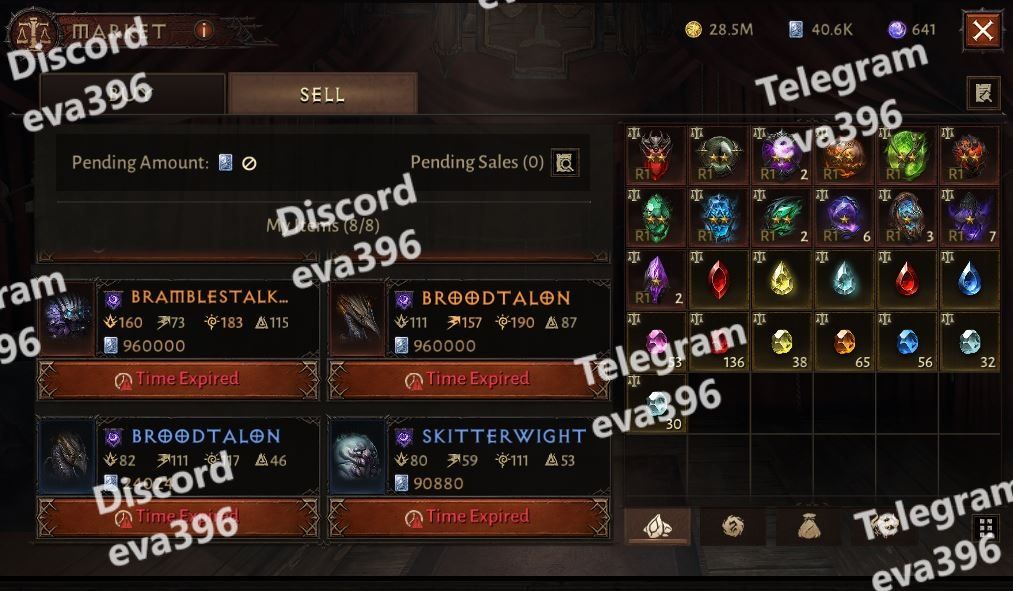
Task: Switch to the Buy tab
Action: click(132, 94)
